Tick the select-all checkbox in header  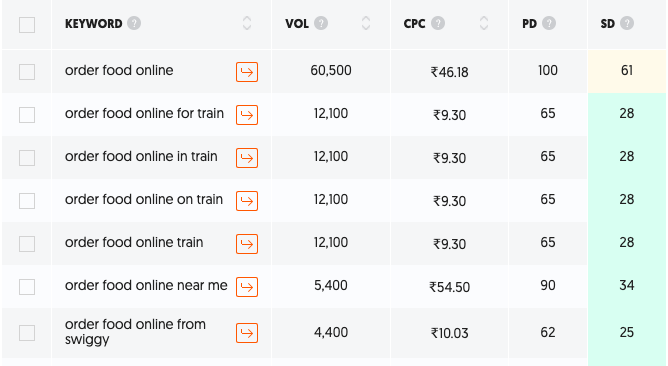(27, 25)
